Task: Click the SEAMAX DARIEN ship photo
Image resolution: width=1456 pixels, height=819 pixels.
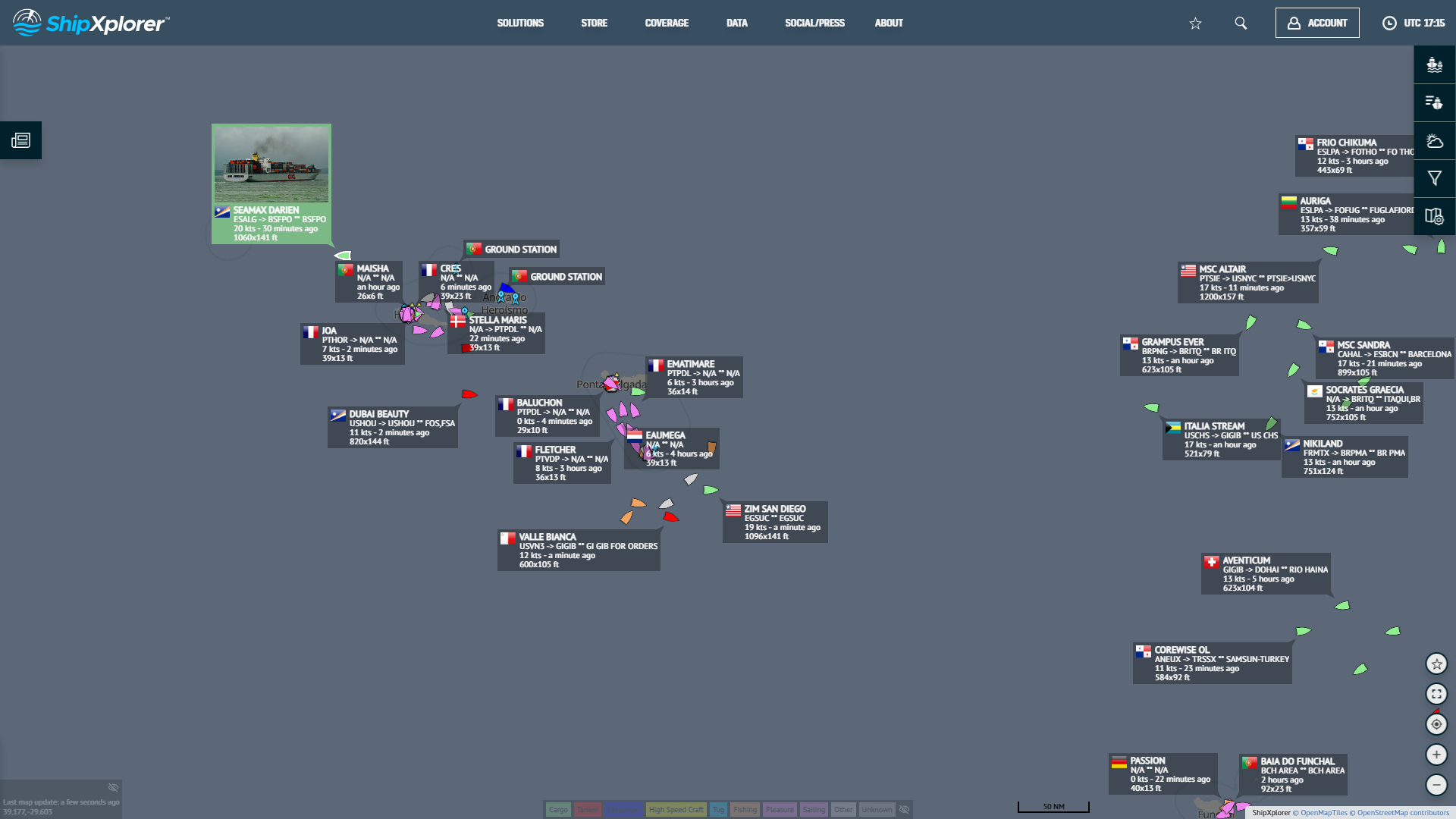Action: [271, 165]
